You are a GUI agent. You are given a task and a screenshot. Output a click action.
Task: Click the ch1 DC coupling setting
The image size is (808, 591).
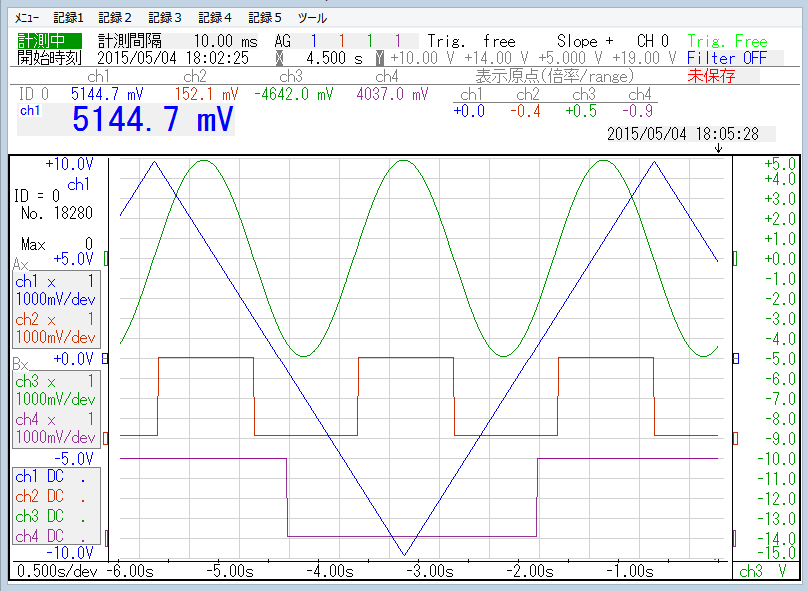click(50, 477)
